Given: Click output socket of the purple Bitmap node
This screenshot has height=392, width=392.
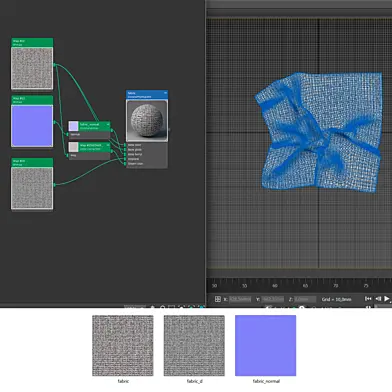Looking at the screenshot, I should pos(54,122).
